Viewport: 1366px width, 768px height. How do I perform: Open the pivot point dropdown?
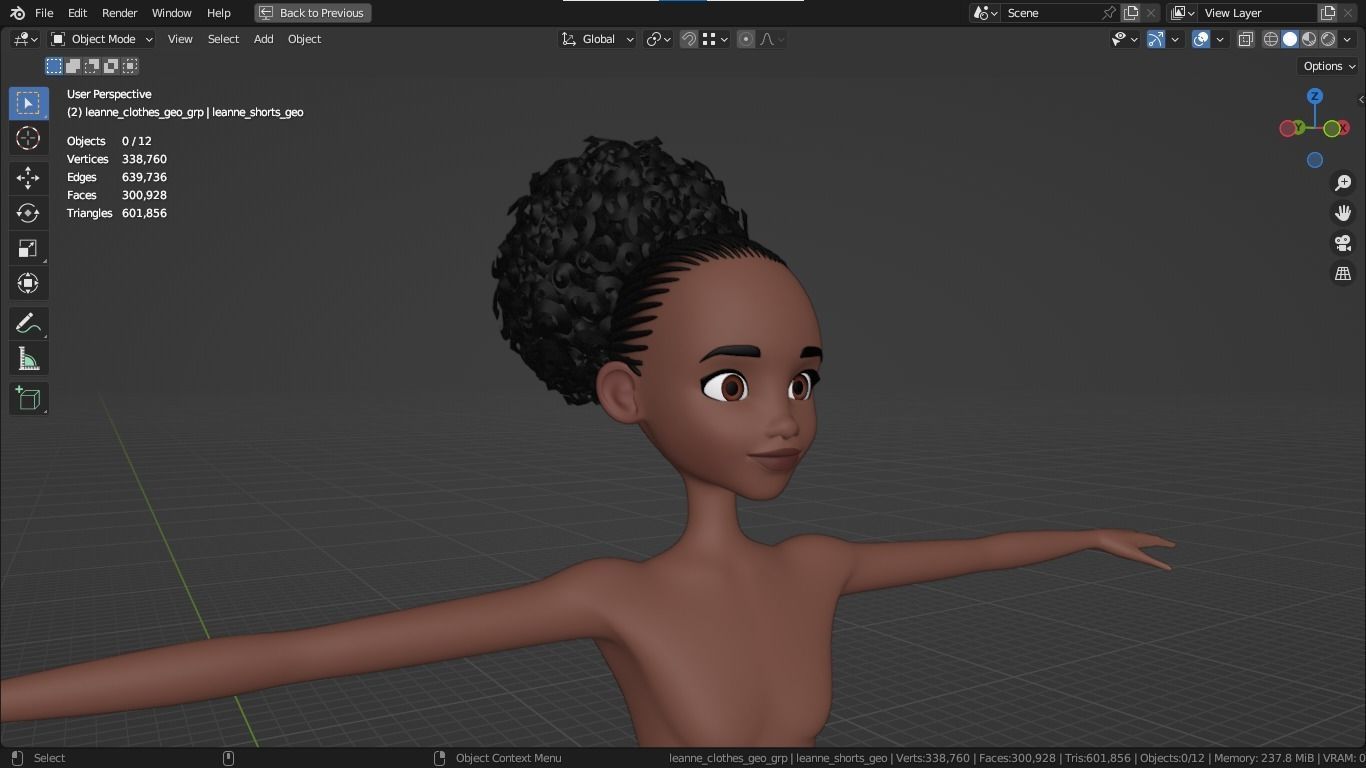pos(658,39)
